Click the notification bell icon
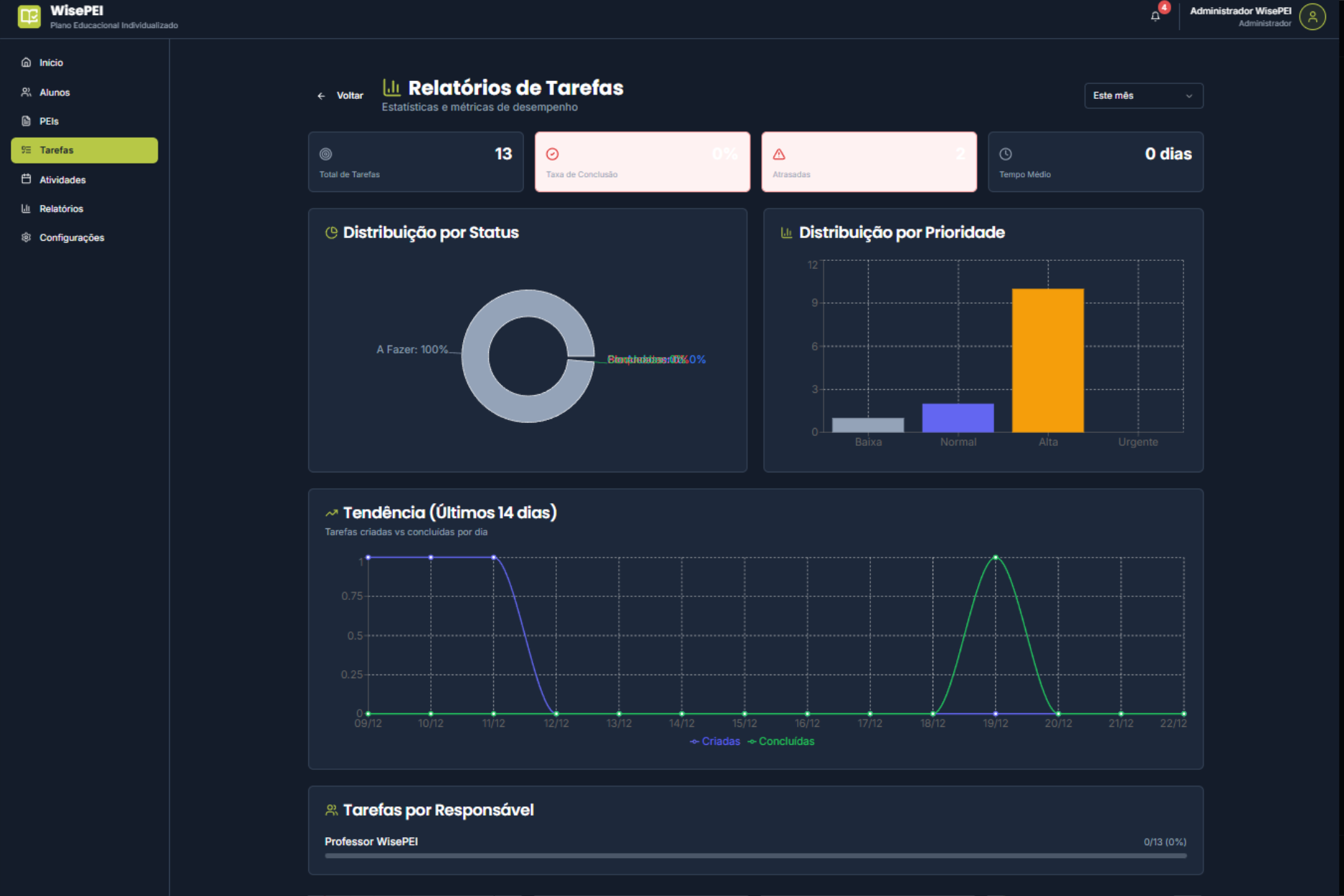This screenshot has height=896, width=1344. pos(1155,16)
